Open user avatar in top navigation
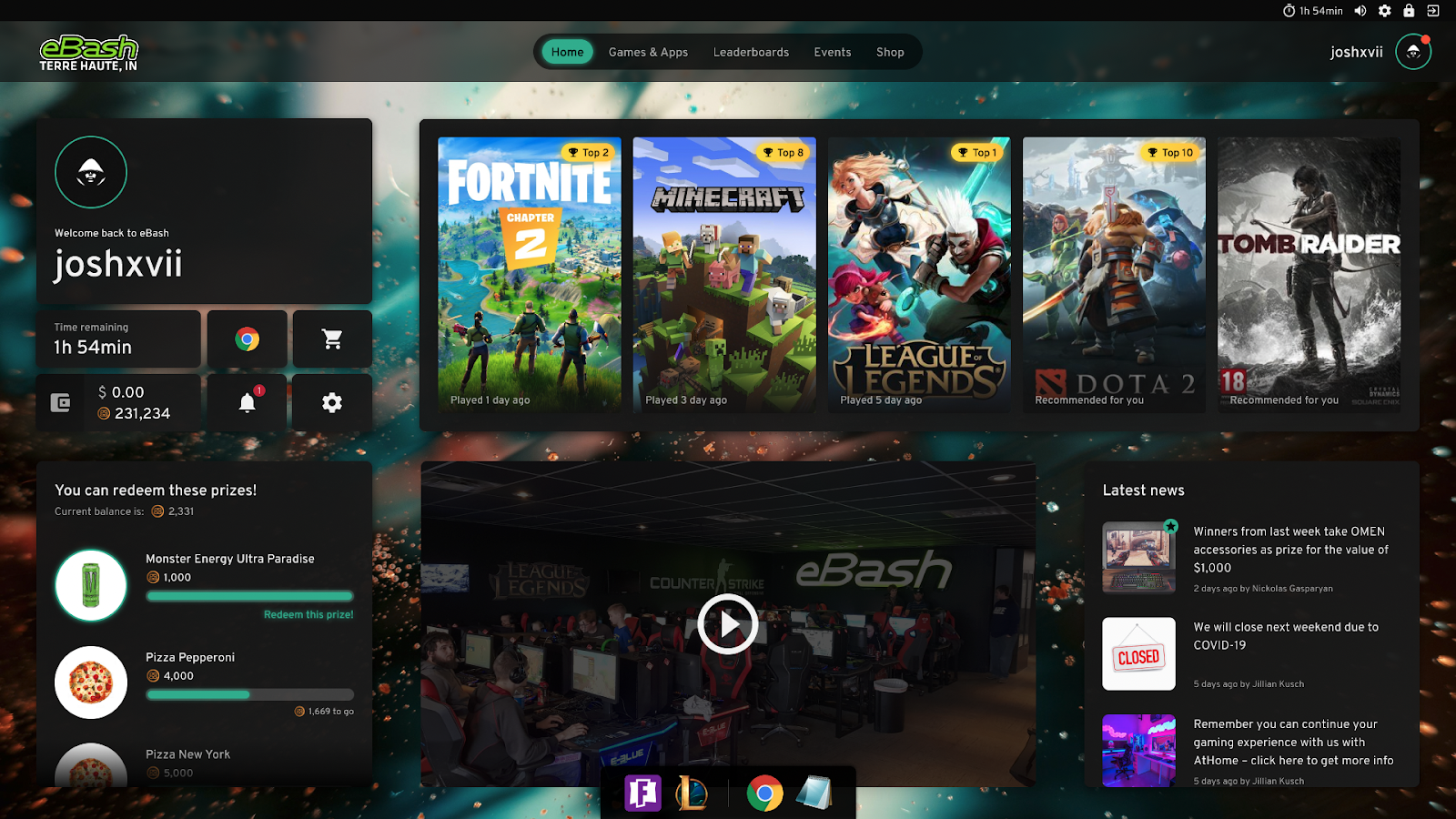The width and height of the screenshot is (1456, 819). pos(1413,52)
